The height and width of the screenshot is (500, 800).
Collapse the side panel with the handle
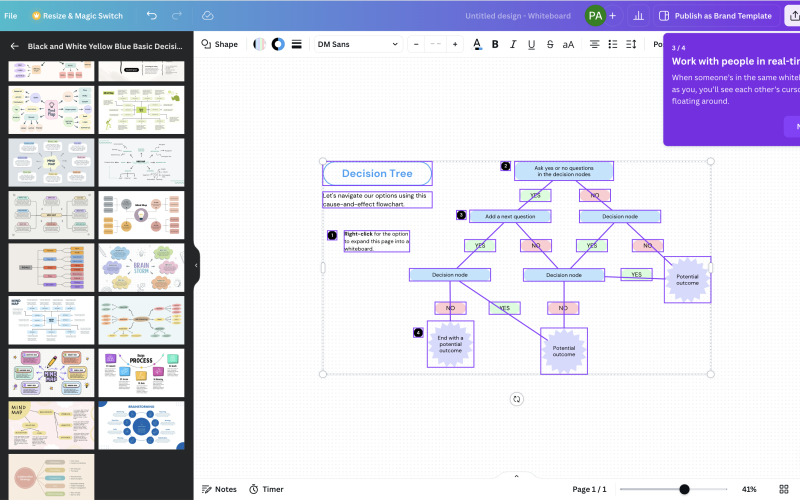196,265
